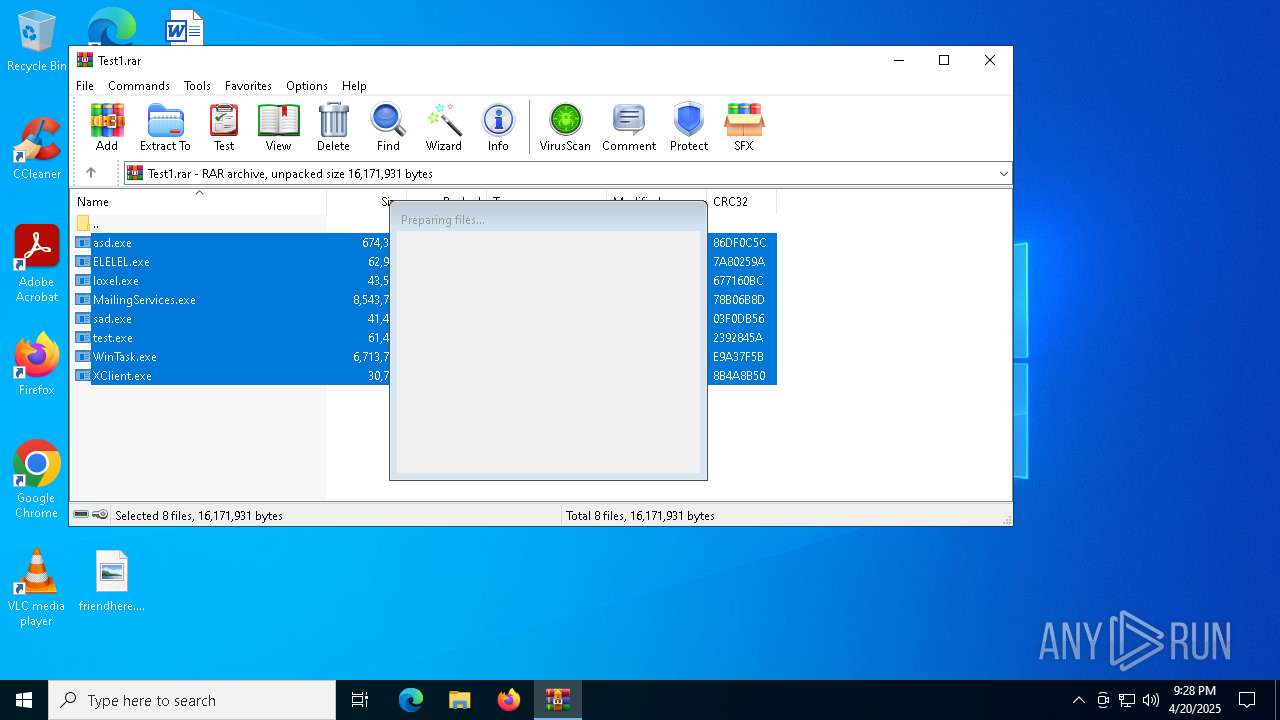Viewport: 1280px width, 720px height.
Task: Select WinTask.exe in the file list
Action: click(125, 357)
